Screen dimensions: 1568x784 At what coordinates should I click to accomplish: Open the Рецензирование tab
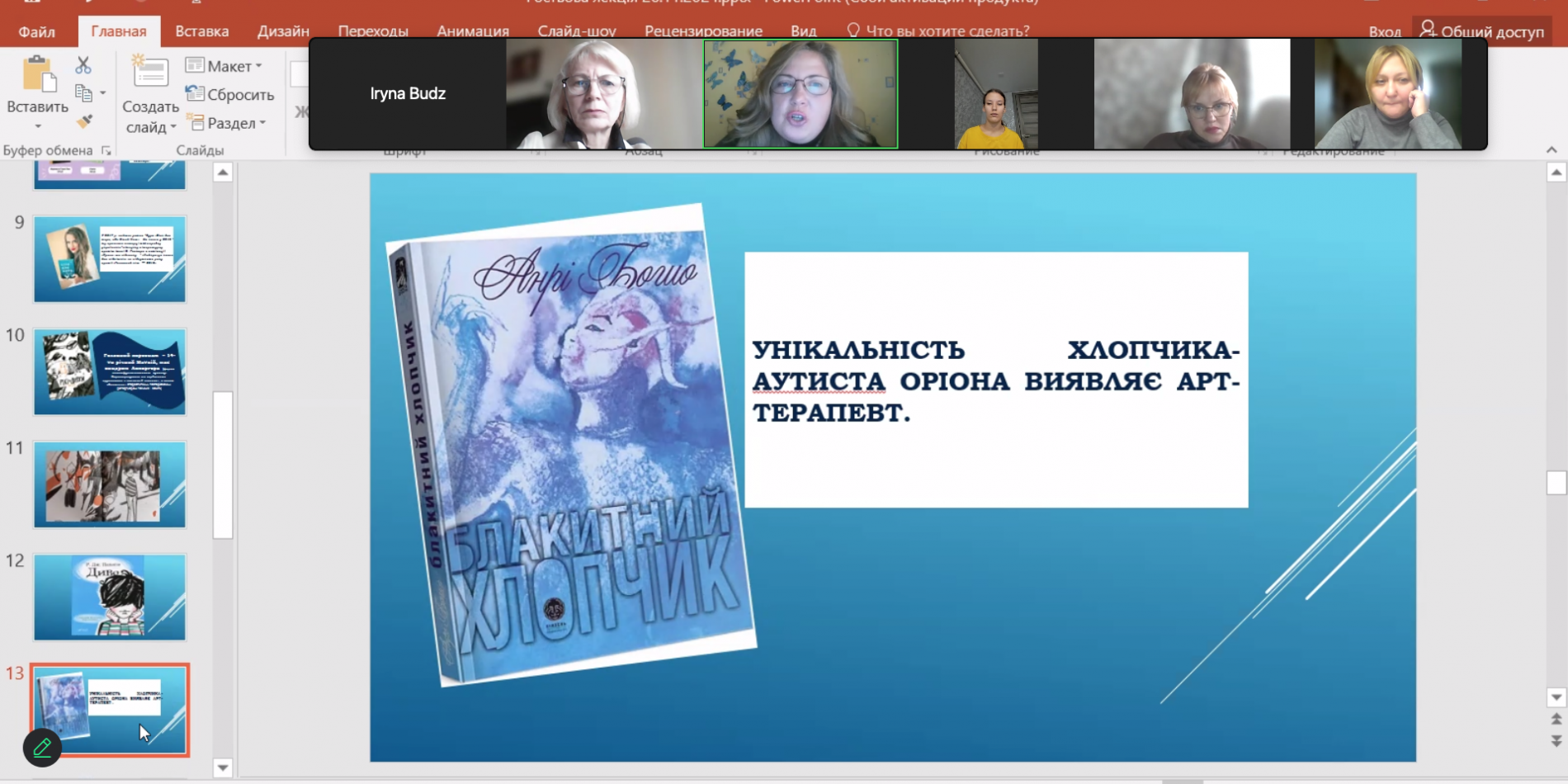coord(703,31)
